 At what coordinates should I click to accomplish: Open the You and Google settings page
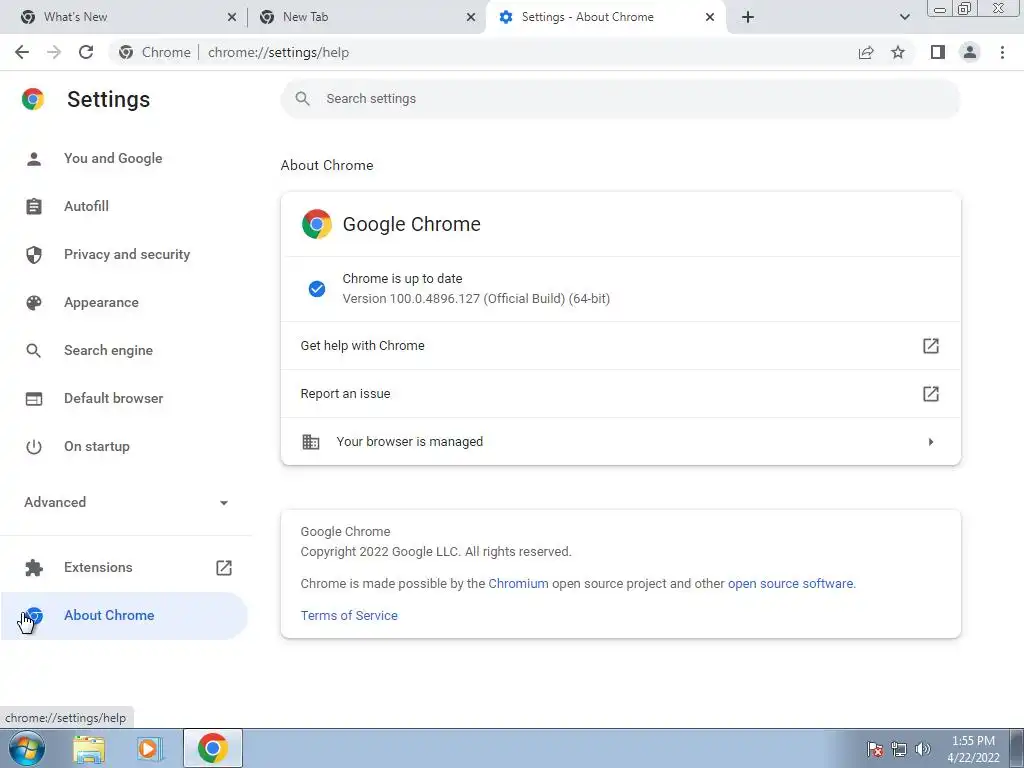pyautogui.click(x=124, y=158)
